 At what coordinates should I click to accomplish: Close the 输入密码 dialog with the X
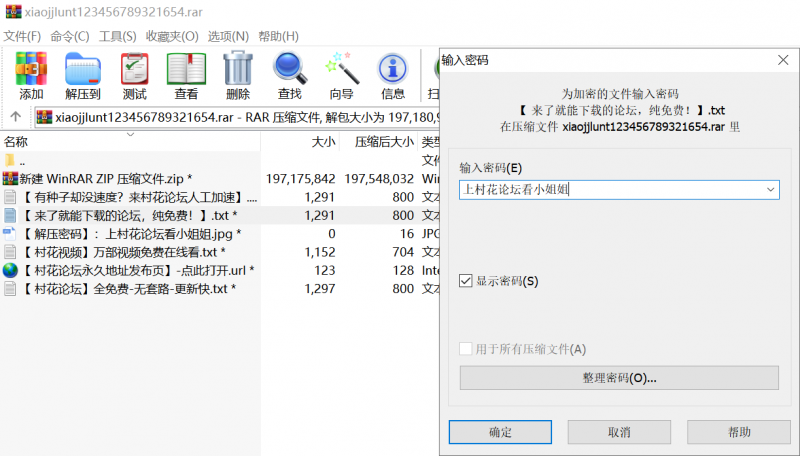783,60
